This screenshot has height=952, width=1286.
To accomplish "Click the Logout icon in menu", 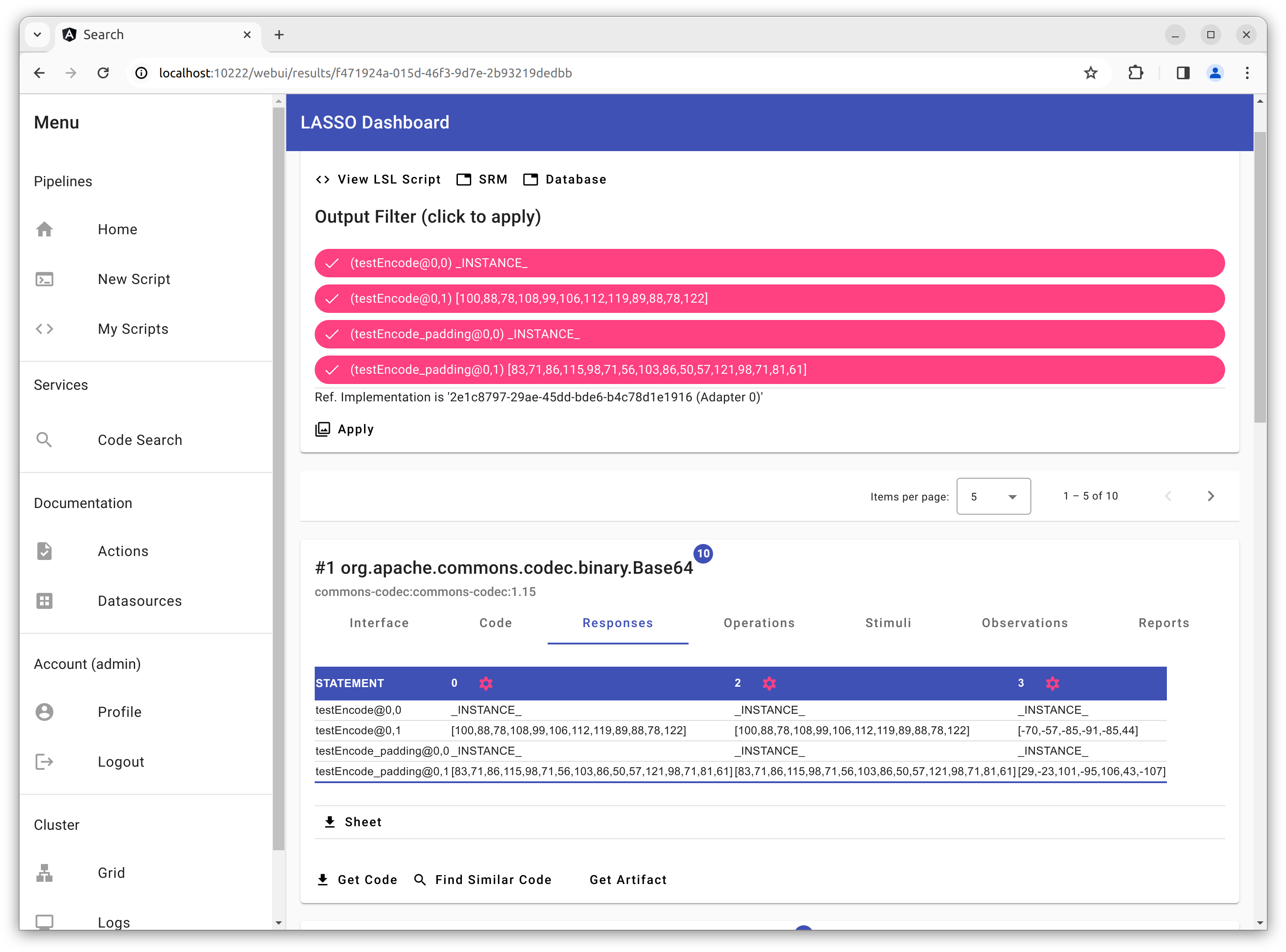I will [x=44, y=761].
